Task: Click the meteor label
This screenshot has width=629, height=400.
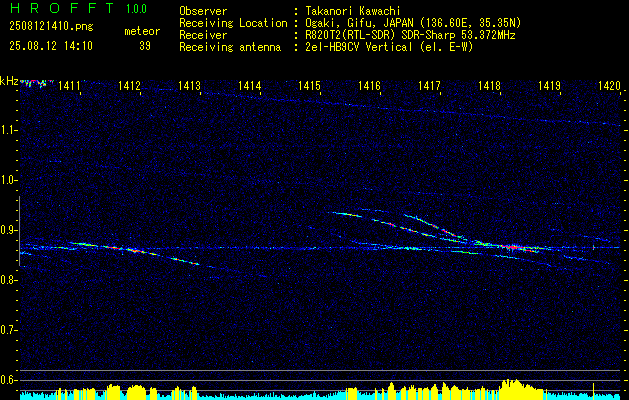Action: [142, 31]
